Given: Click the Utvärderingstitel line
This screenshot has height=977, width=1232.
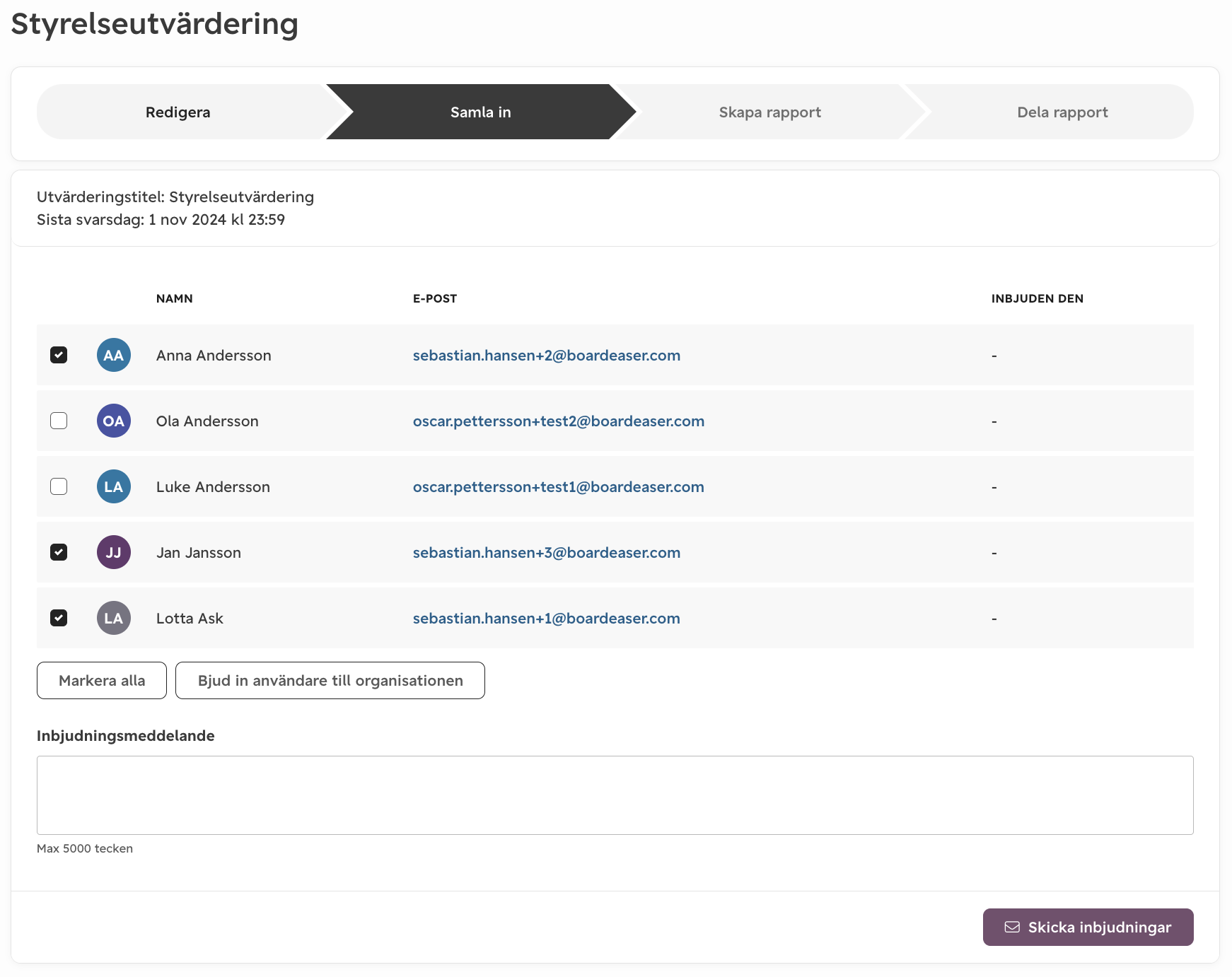Looking at the screenshot, I should click(175, 197).
